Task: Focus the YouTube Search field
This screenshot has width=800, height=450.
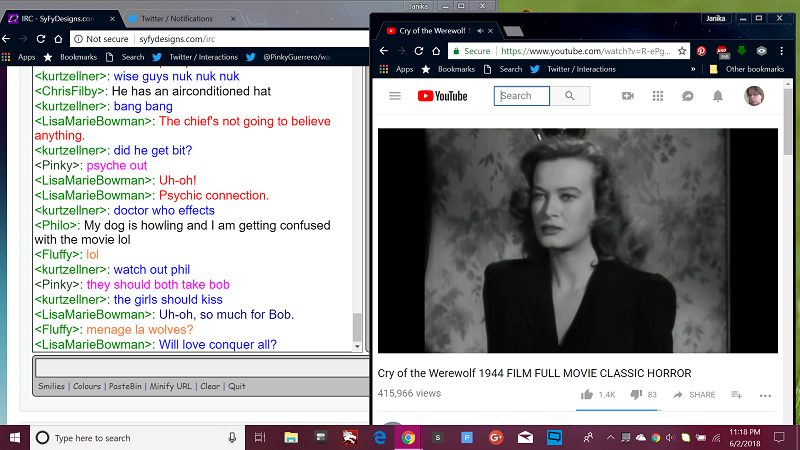Action: click(522, 96)
